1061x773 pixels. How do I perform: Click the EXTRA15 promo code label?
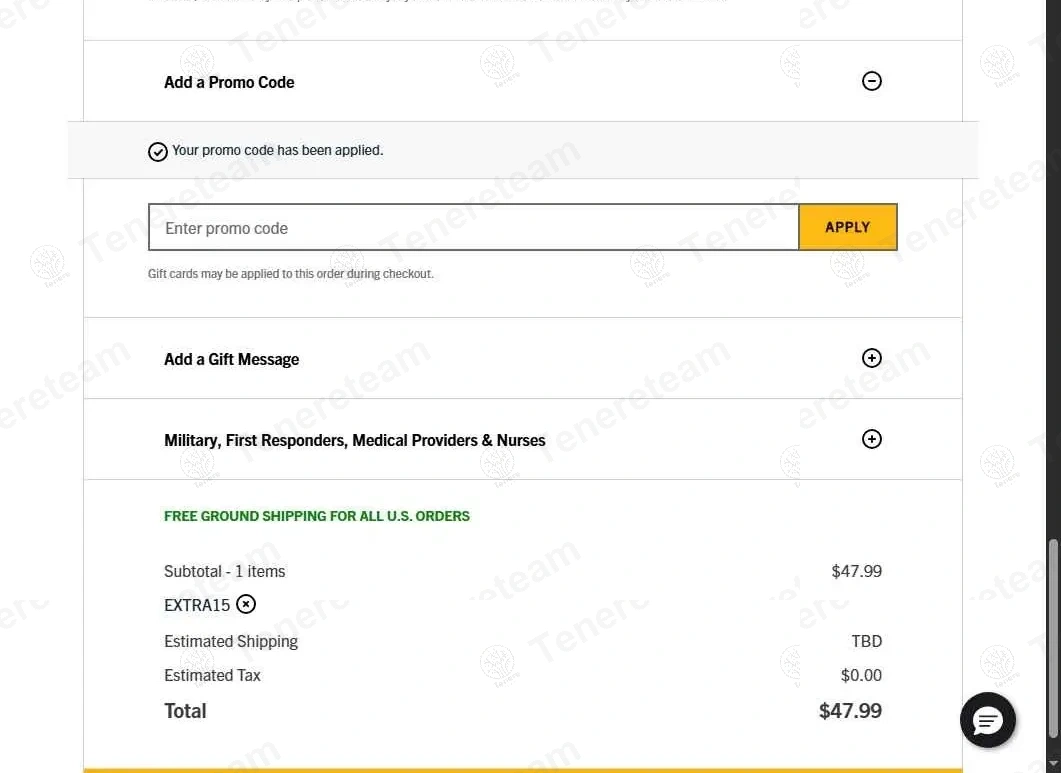pyautogui.click(x=197, y=605)
